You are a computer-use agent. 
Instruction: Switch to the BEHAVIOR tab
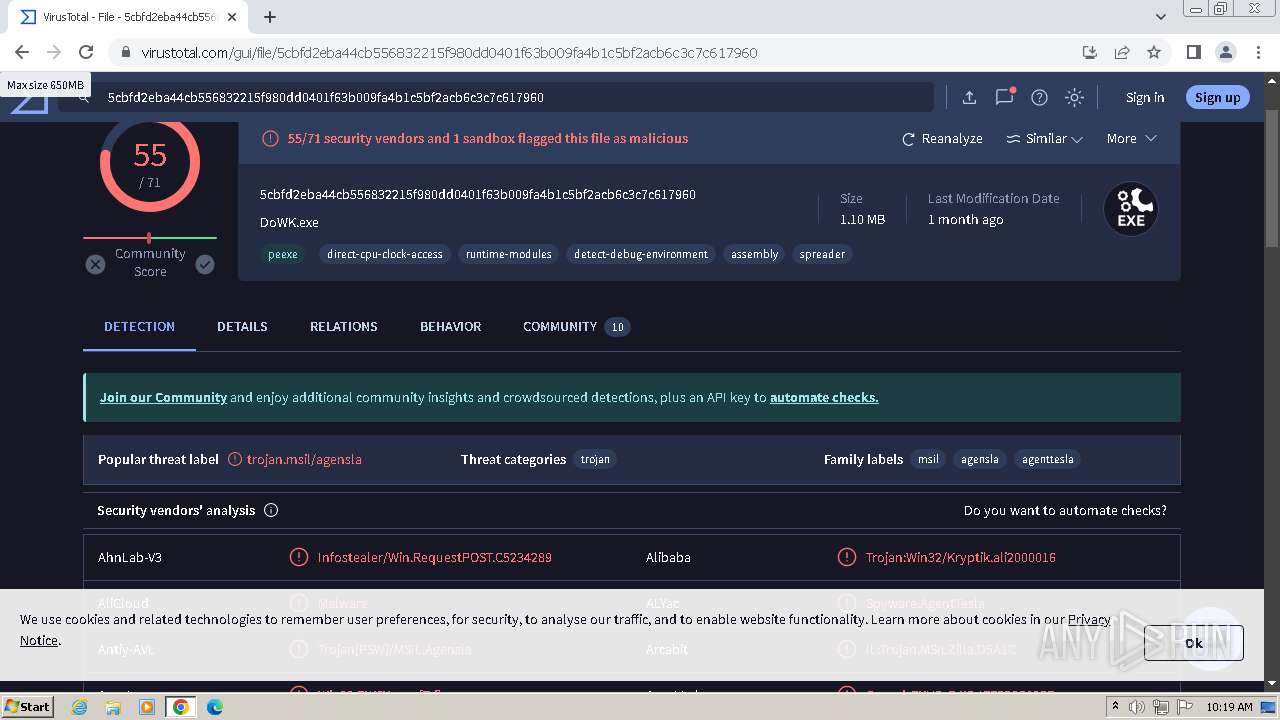point(451,327)
